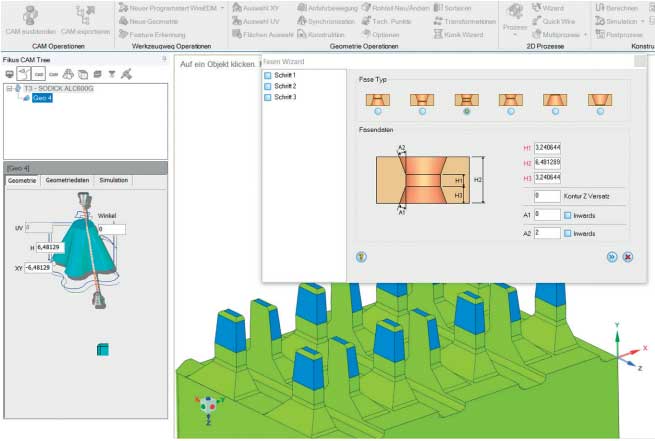Select the third Fase Typ radio button

(x=465, y=112)
